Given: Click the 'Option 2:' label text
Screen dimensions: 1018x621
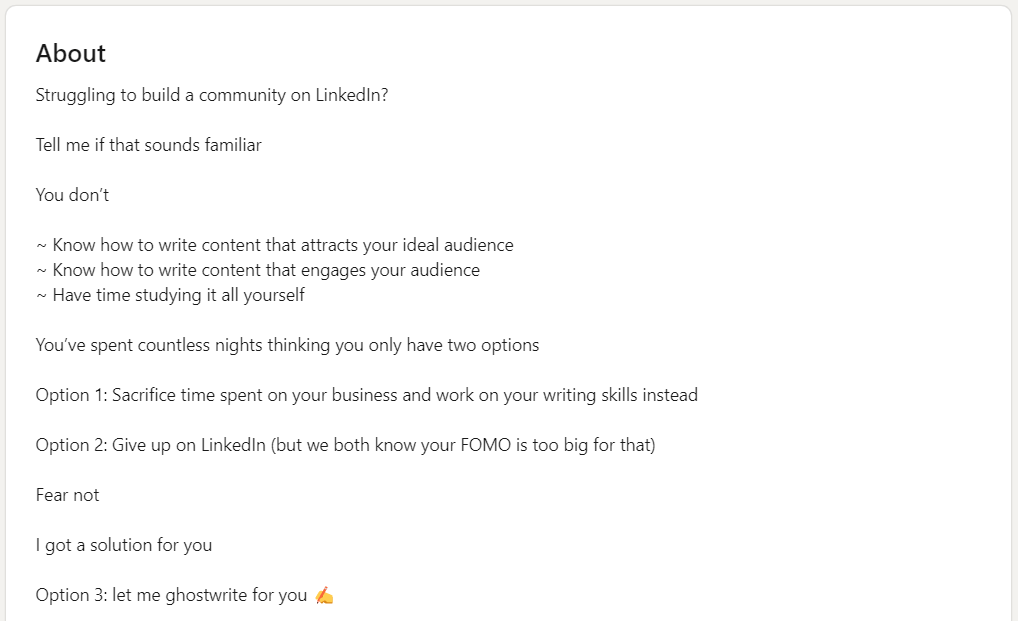Looking at the screenshot, I should (71, 445).
